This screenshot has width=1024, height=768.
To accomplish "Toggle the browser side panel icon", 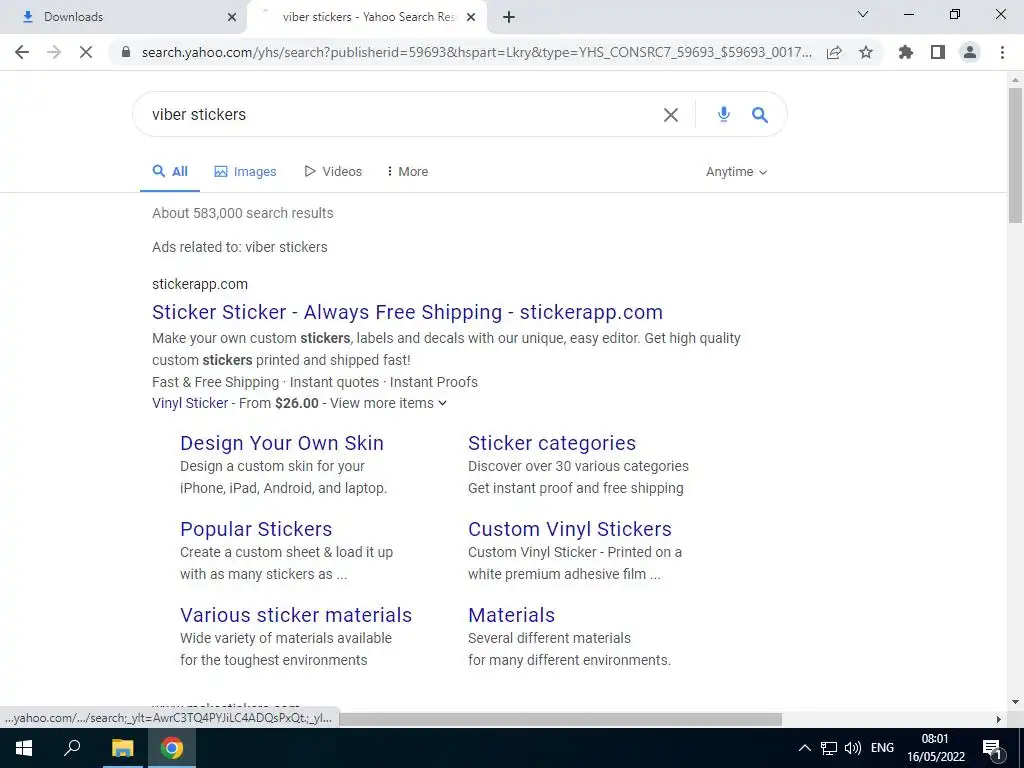I will tap(938, 52).
